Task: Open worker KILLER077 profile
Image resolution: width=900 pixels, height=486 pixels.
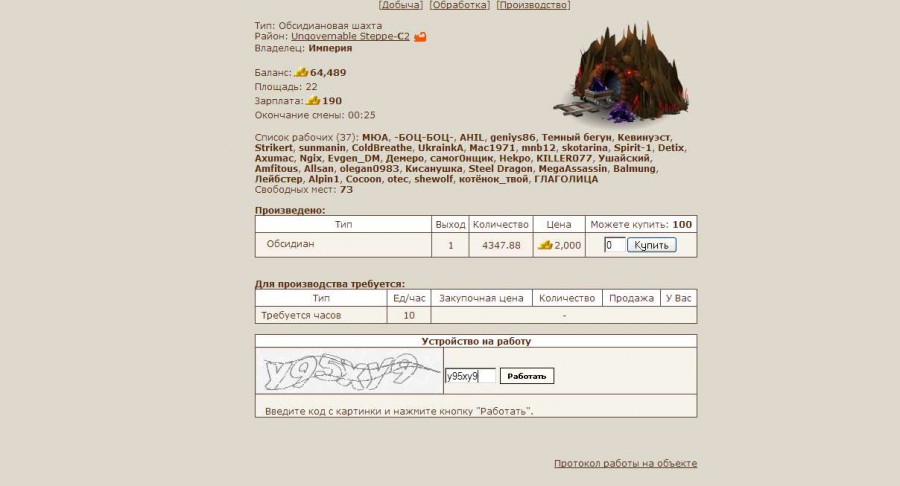Action: click(564, 158)
